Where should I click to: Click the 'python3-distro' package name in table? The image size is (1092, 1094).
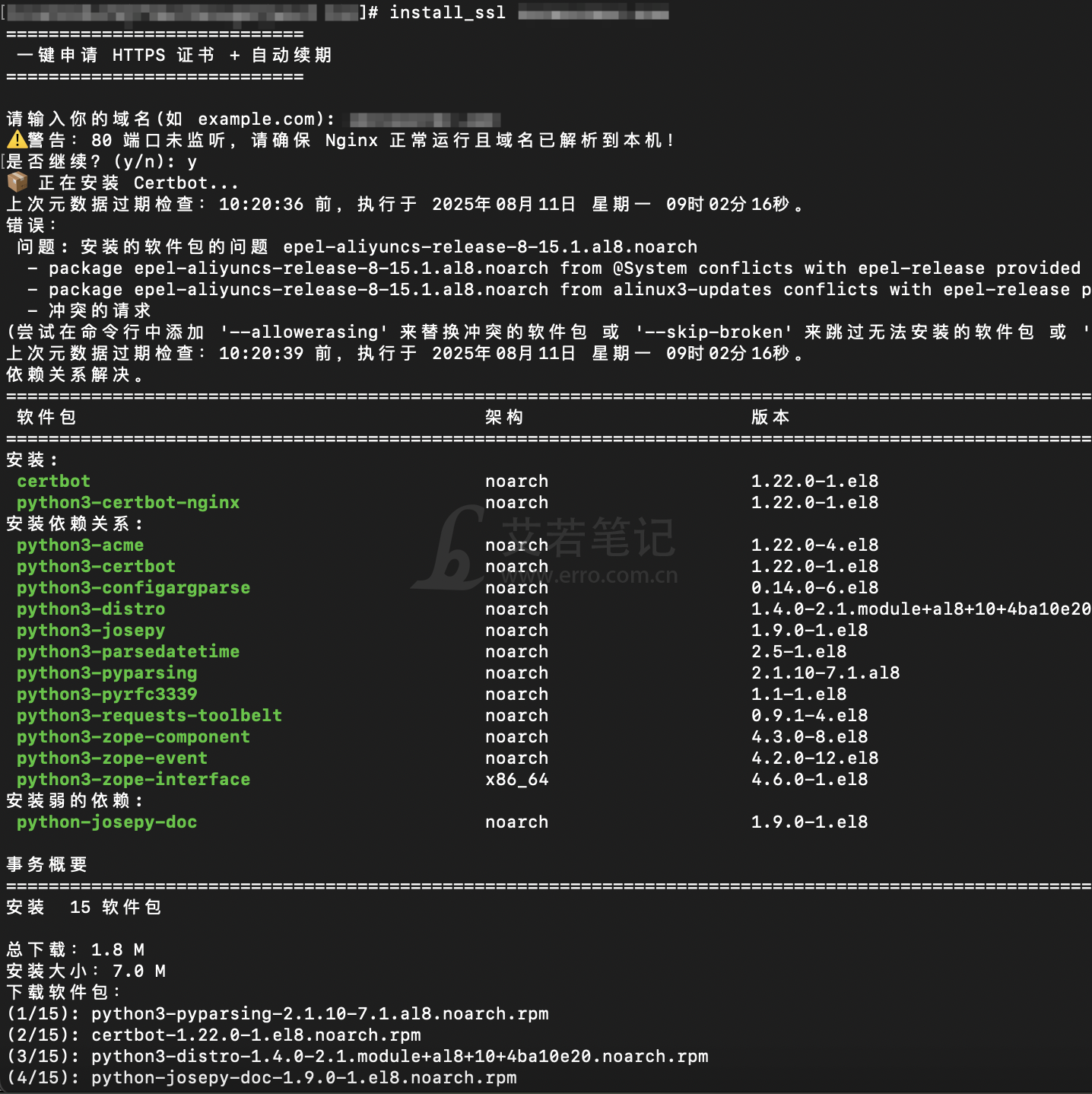click(x=90, y=609)
